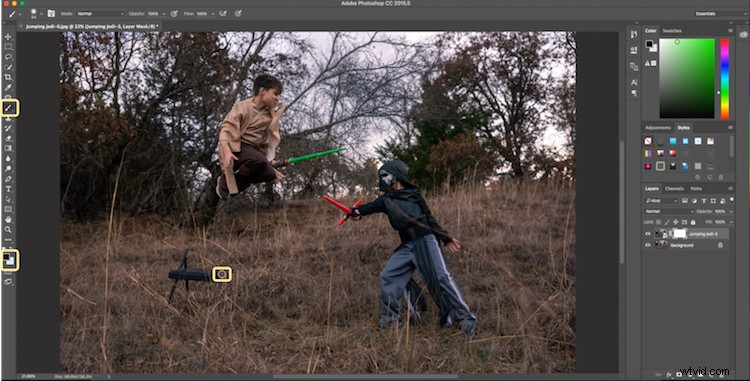Switch to the Channels tab
This screenshot has height=381, width=750.
tap(674, 189)
